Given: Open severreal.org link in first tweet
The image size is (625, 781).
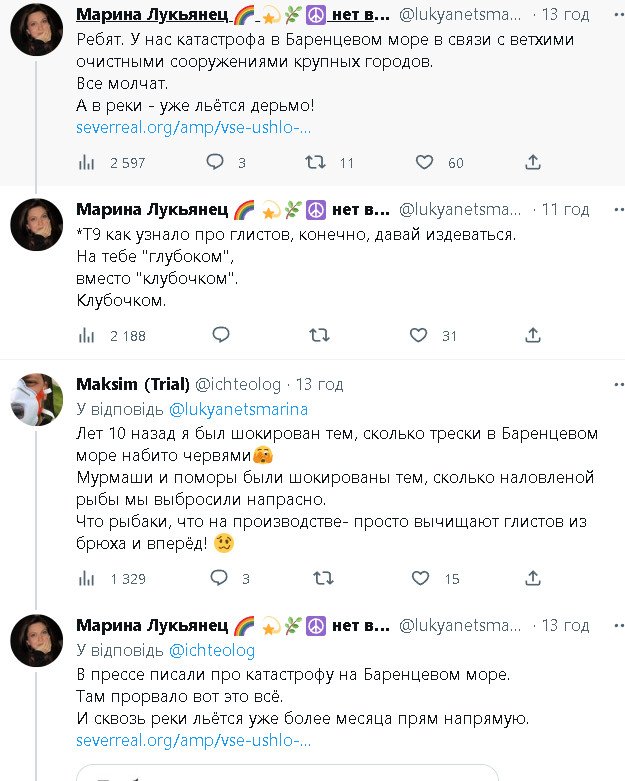Looking at the screenshot, I should (x=193, y=128).
